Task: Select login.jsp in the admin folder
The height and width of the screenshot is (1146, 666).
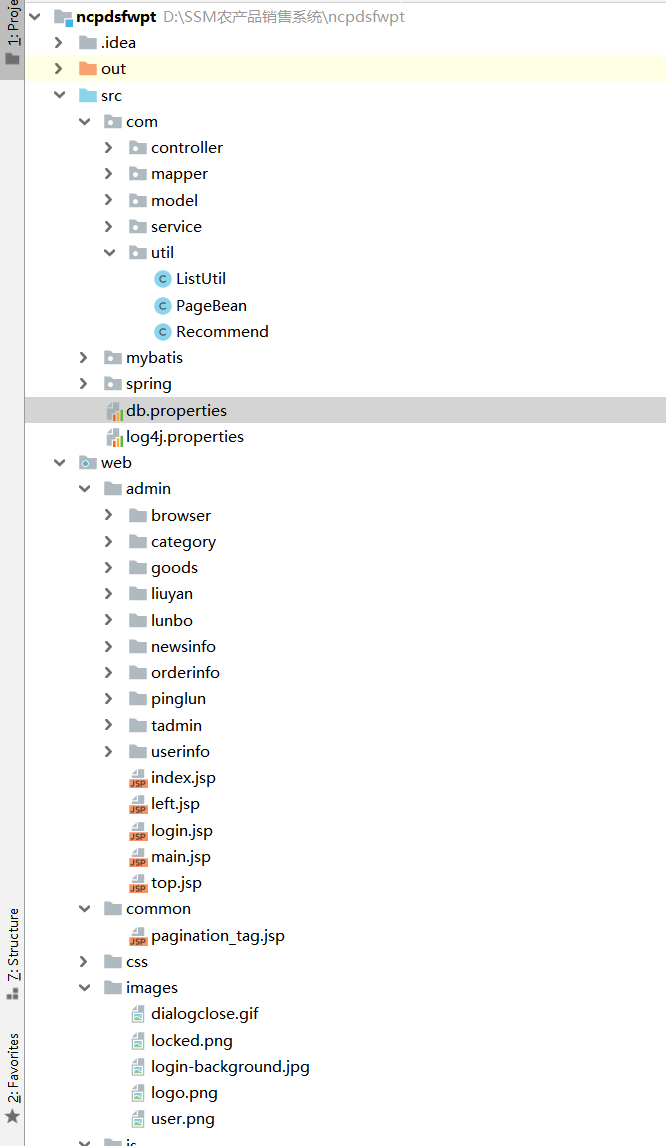Action: [x=181, y=831]
